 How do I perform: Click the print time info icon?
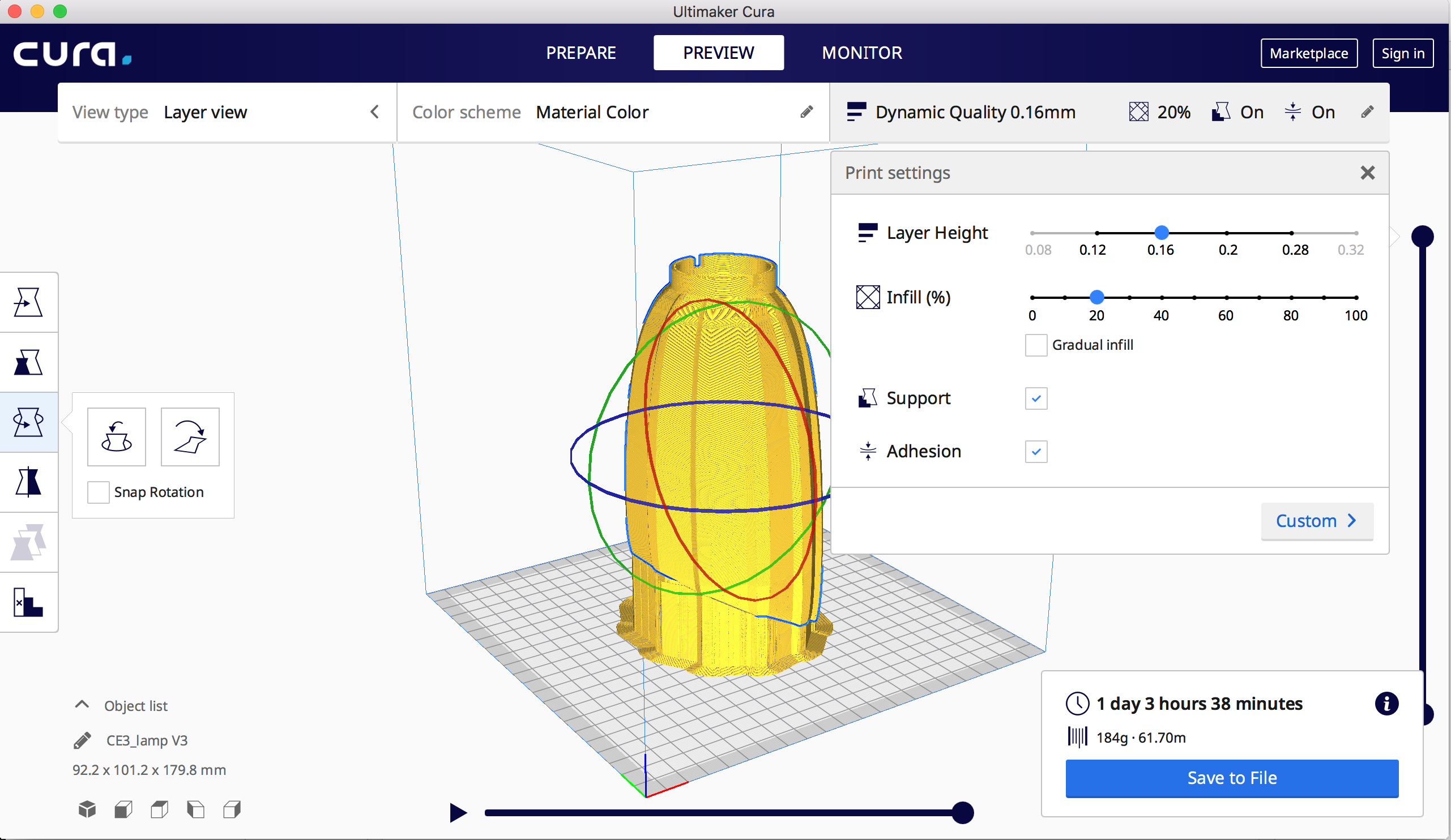point(1386,703)
